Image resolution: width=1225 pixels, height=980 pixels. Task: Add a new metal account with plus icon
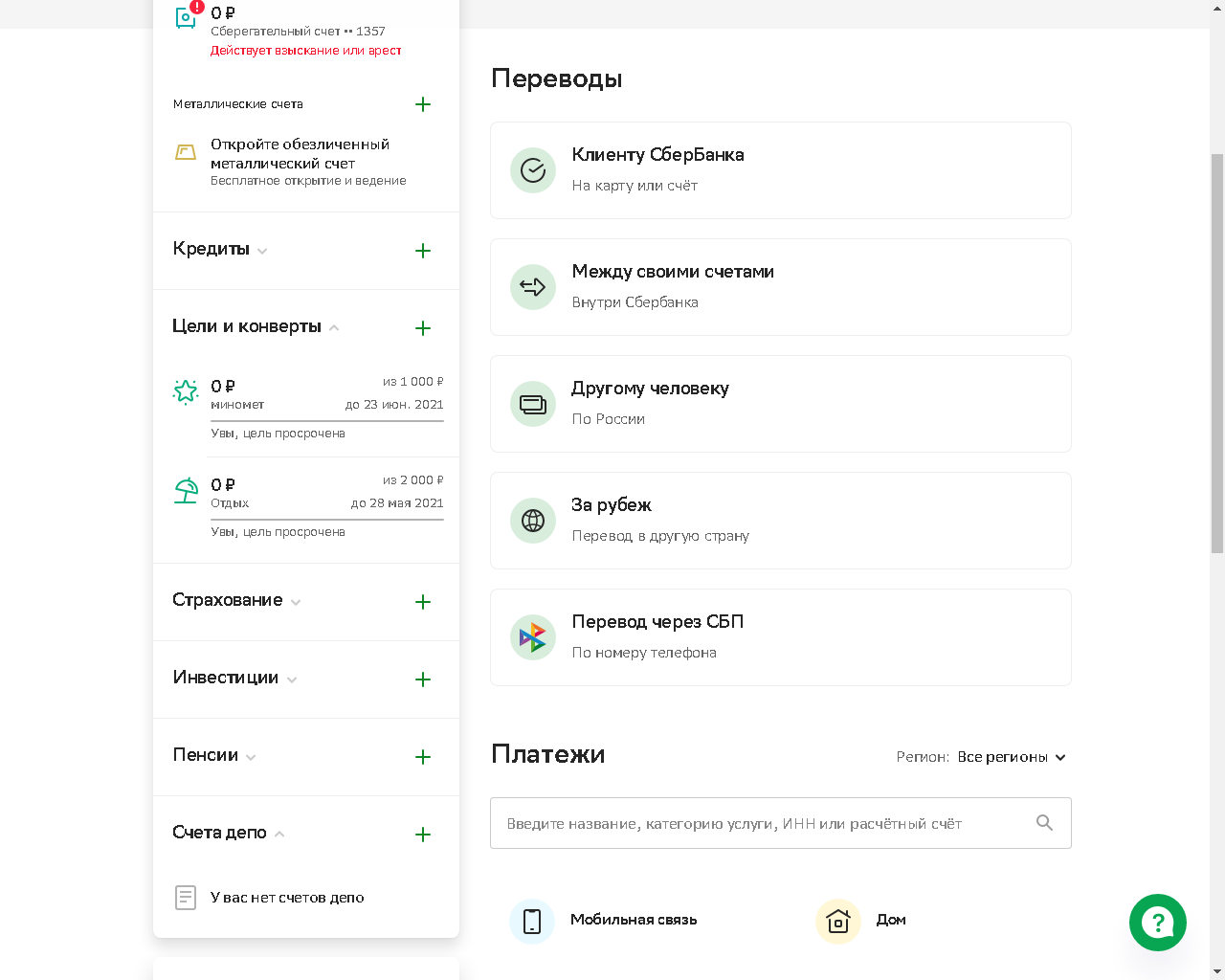[423, 104]
